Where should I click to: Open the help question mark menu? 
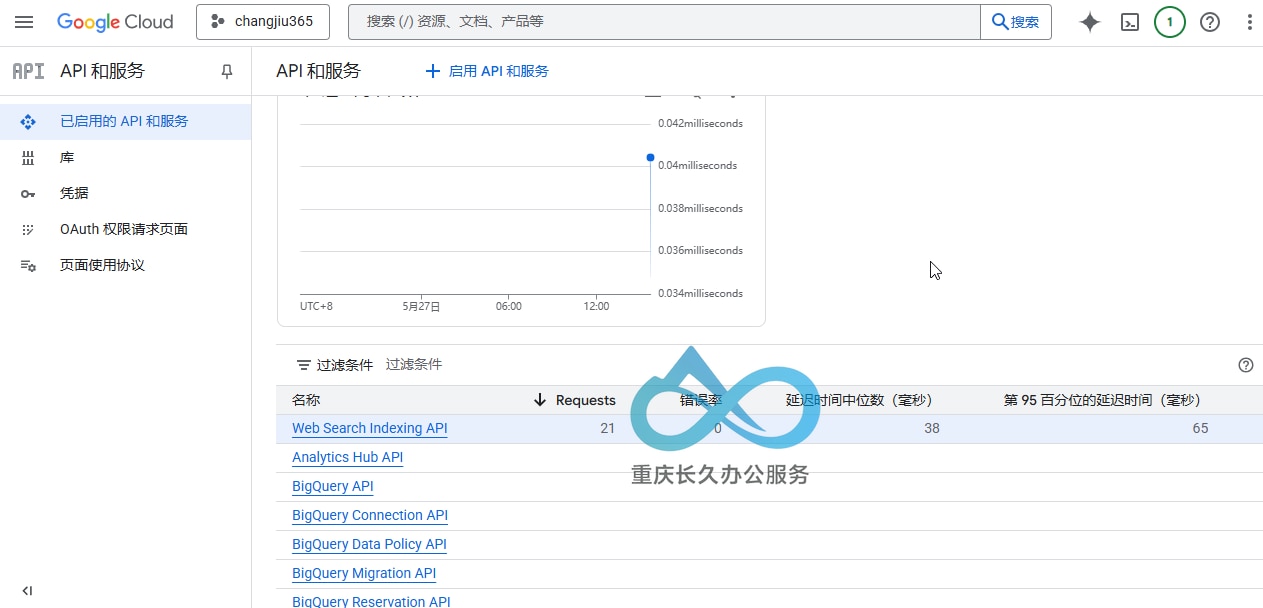(x=1210, y=22)
